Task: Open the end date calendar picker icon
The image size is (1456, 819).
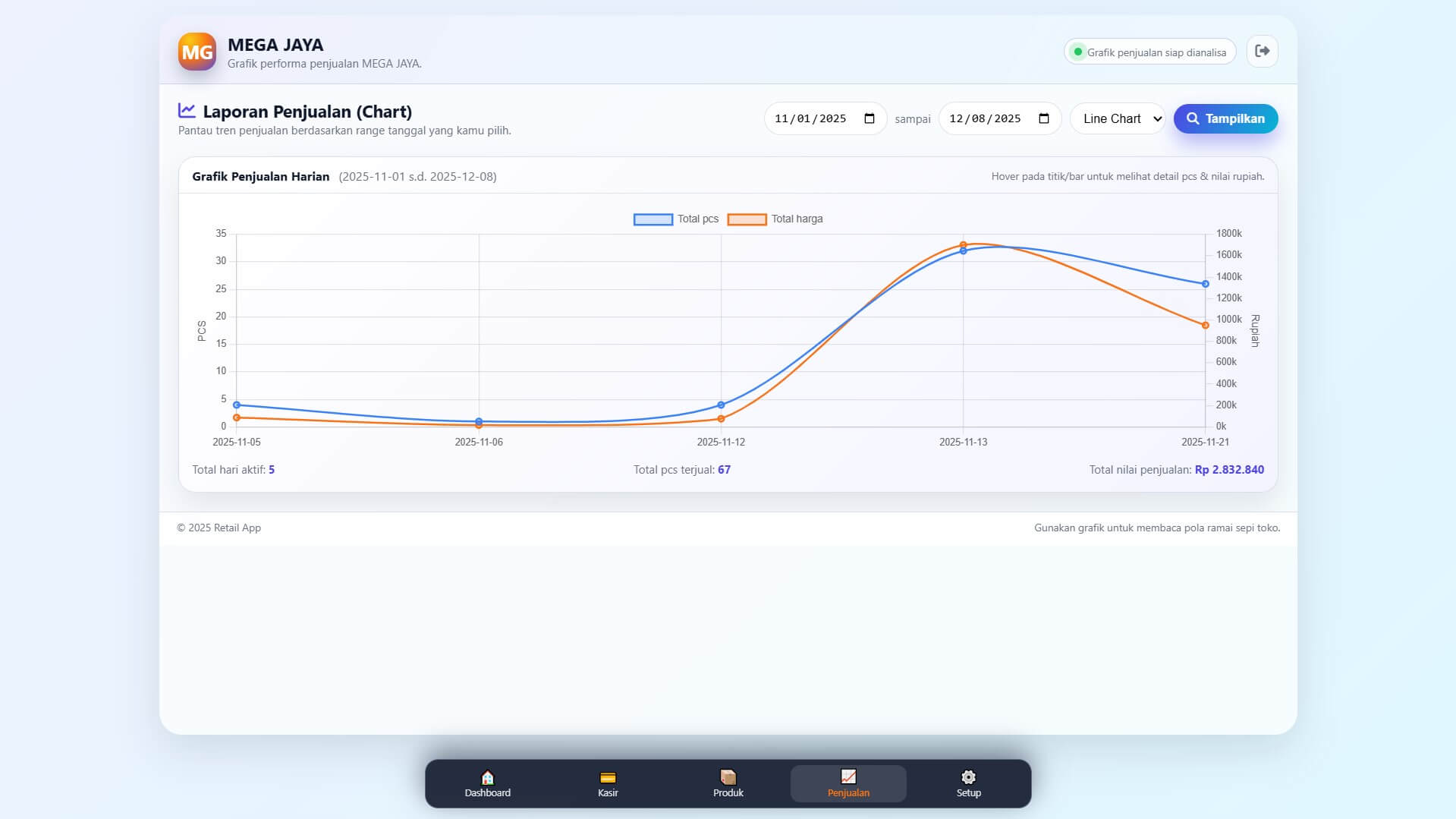Action: 1044,118
